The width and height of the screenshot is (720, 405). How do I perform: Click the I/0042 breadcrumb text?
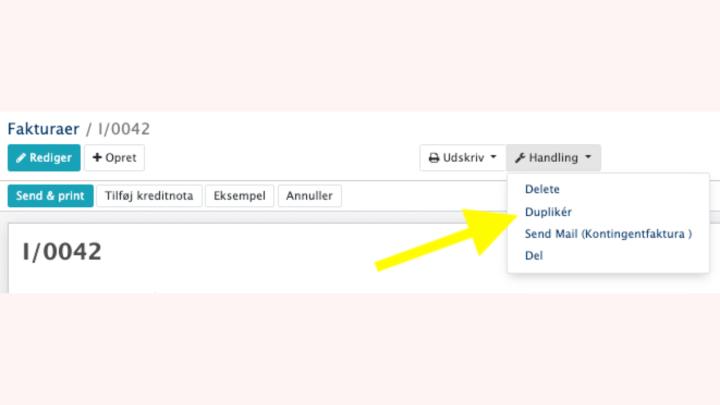coord(124,129)
